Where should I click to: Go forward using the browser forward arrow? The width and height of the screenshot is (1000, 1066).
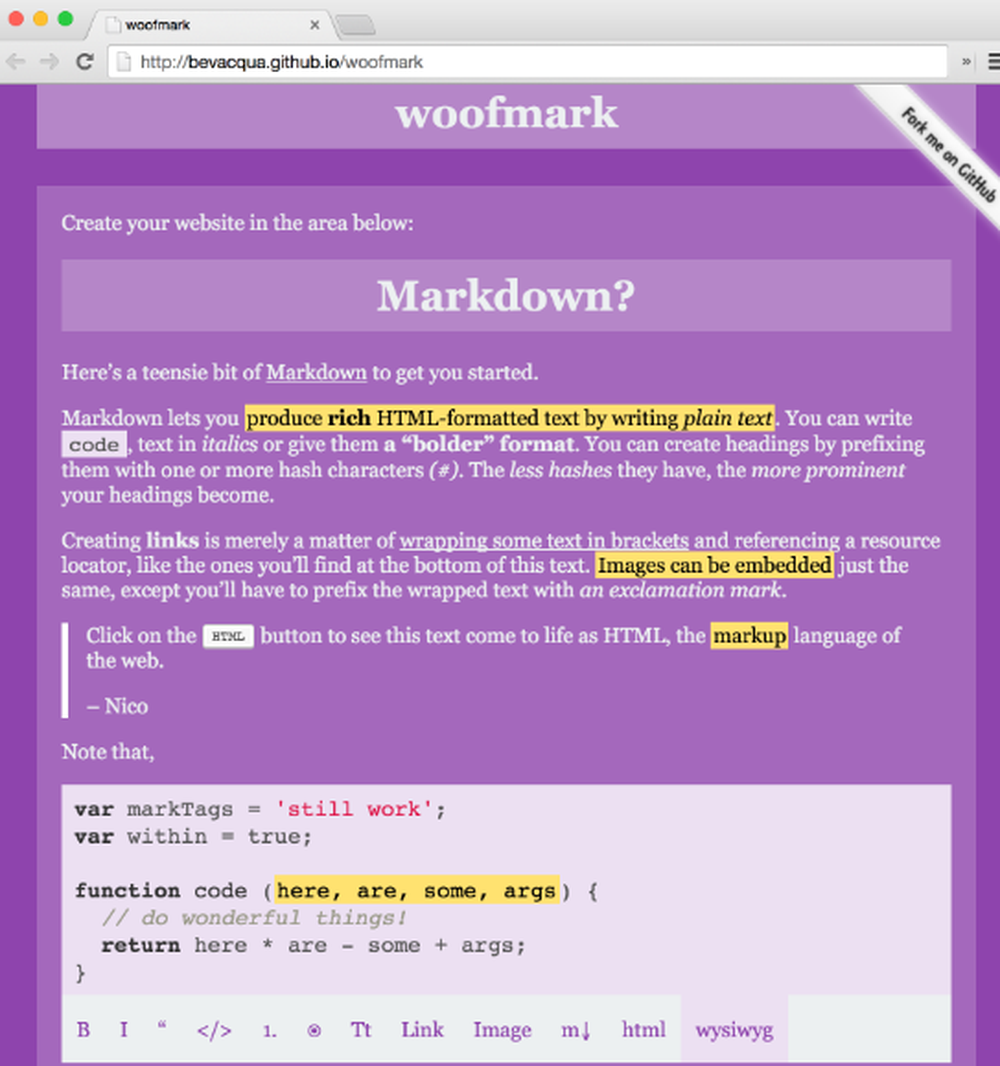pos(49,62)
